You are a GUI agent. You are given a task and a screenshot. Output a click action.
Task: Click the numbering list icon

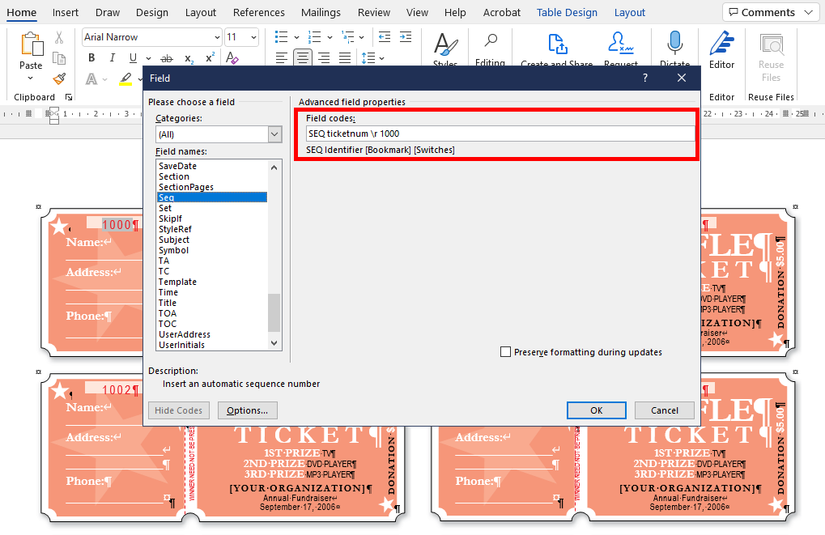314,37
